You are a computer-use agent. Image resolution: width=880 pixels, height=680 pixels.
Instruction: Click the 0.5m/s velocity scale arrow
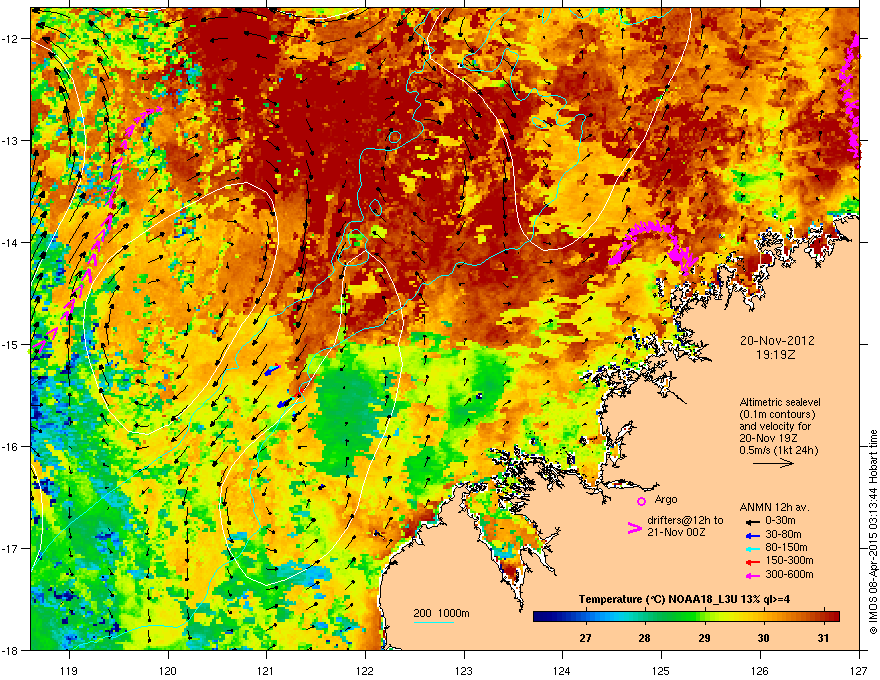click(x=773, y=463)
